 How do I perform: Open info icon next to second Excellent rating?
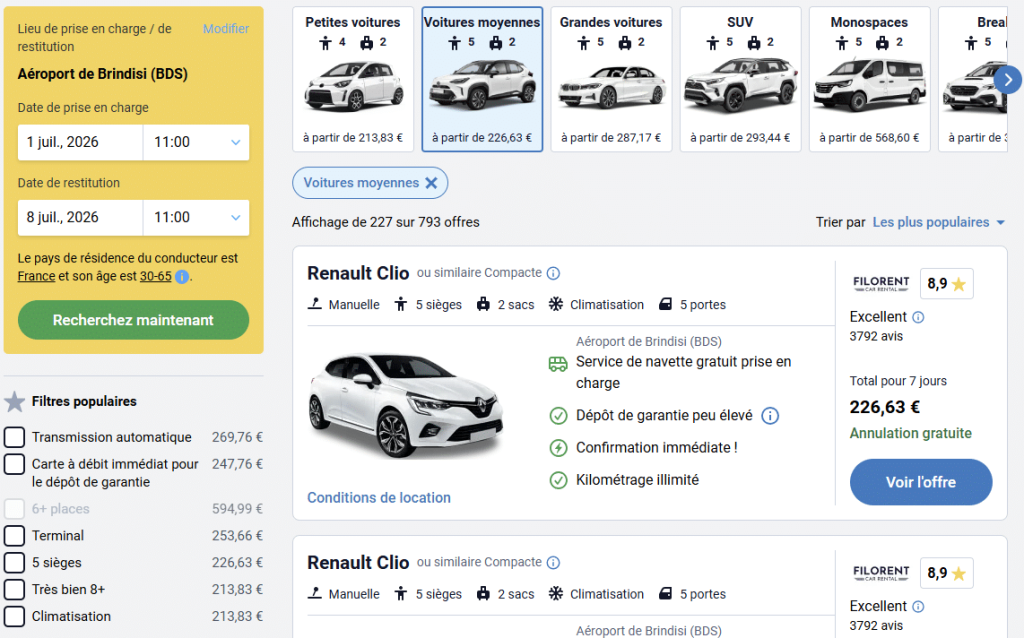(x=918, y=607)
